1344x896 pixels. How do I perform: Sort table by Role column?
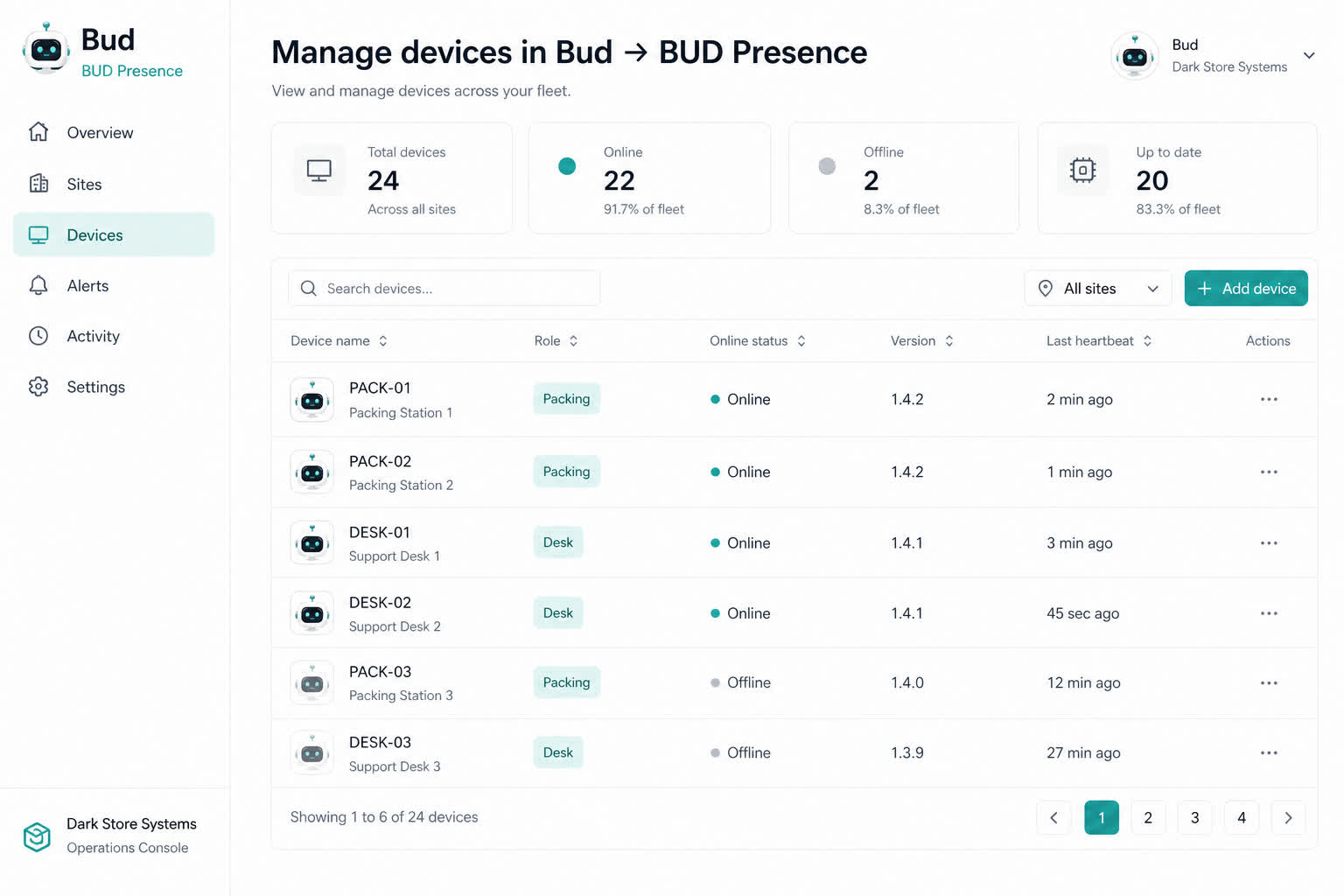click(x=556, y=341)
